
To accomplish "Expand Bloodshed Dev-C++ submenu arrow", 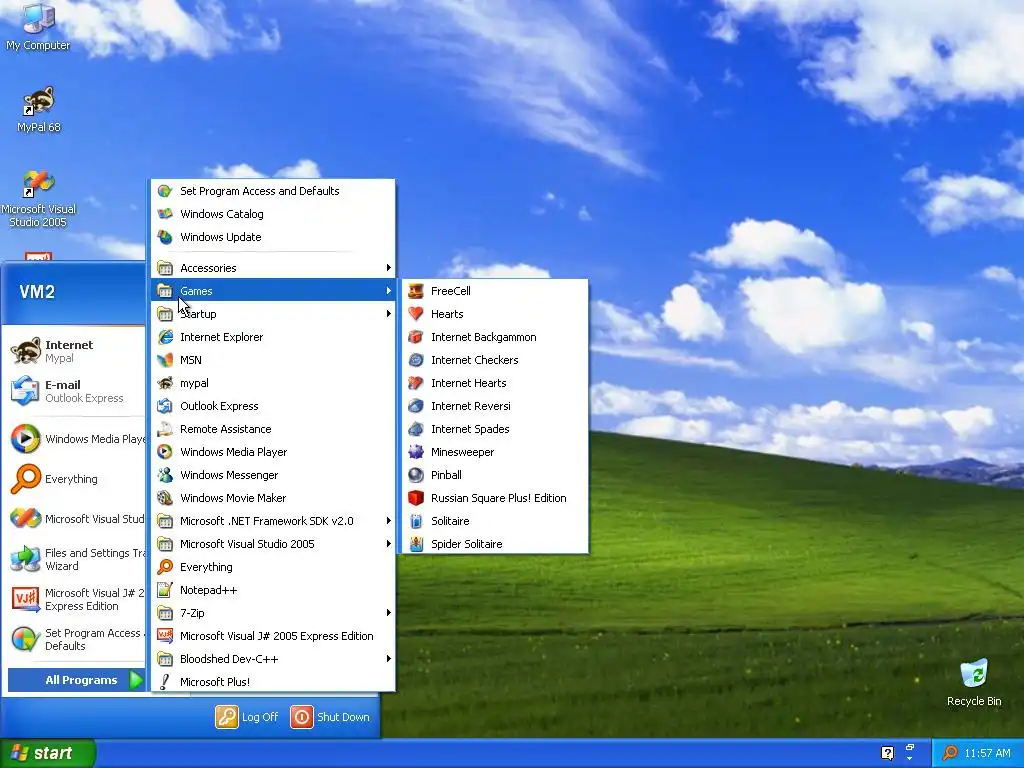I will [x=389, y=659].
